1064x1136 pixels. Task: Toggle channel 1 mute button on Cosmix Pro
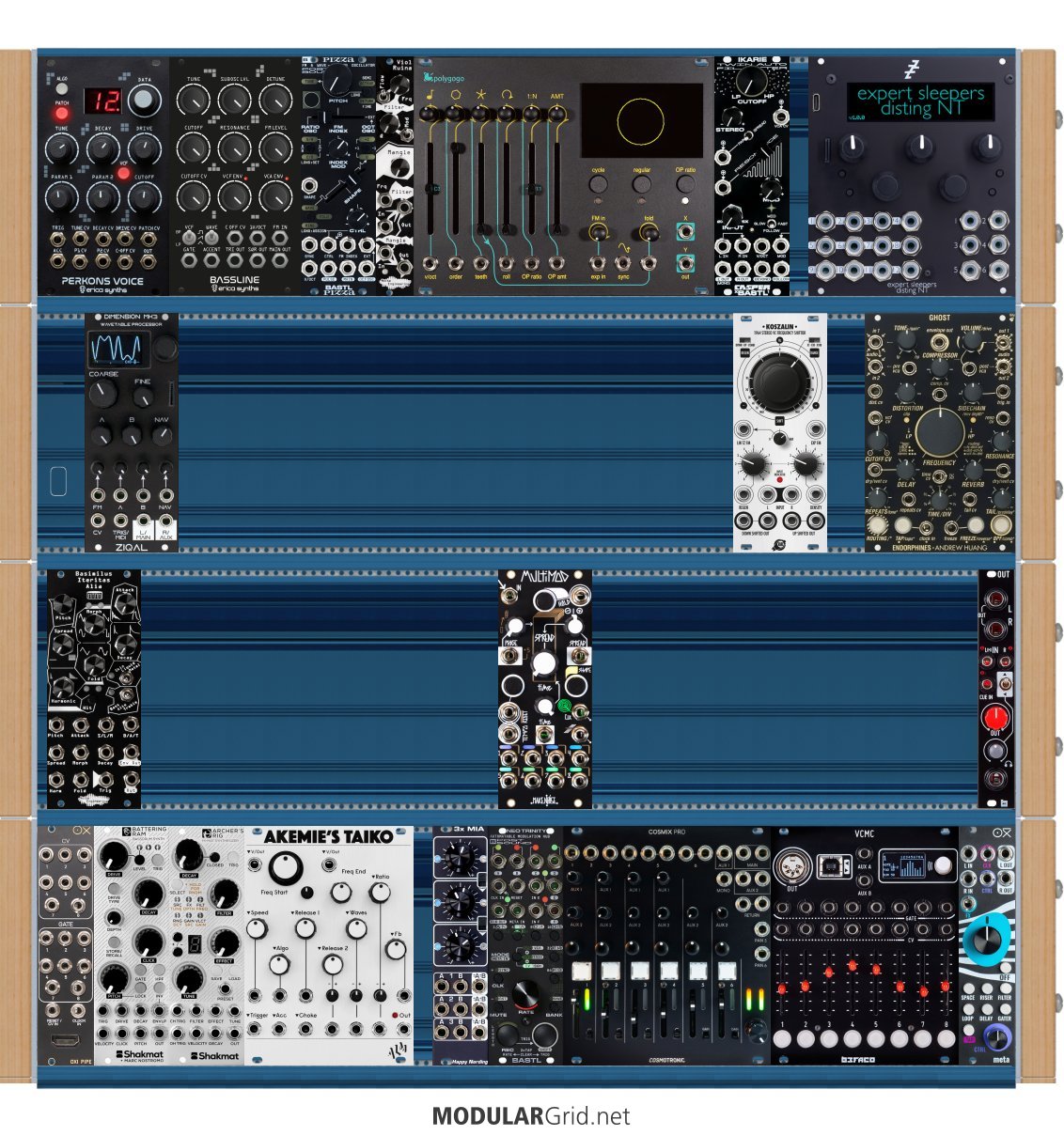click(x=581, y=971)
